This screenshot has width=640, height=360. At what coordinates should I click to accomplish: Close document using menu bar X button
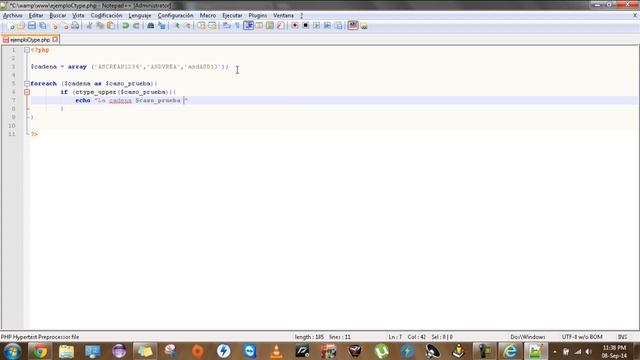(635, 15)
